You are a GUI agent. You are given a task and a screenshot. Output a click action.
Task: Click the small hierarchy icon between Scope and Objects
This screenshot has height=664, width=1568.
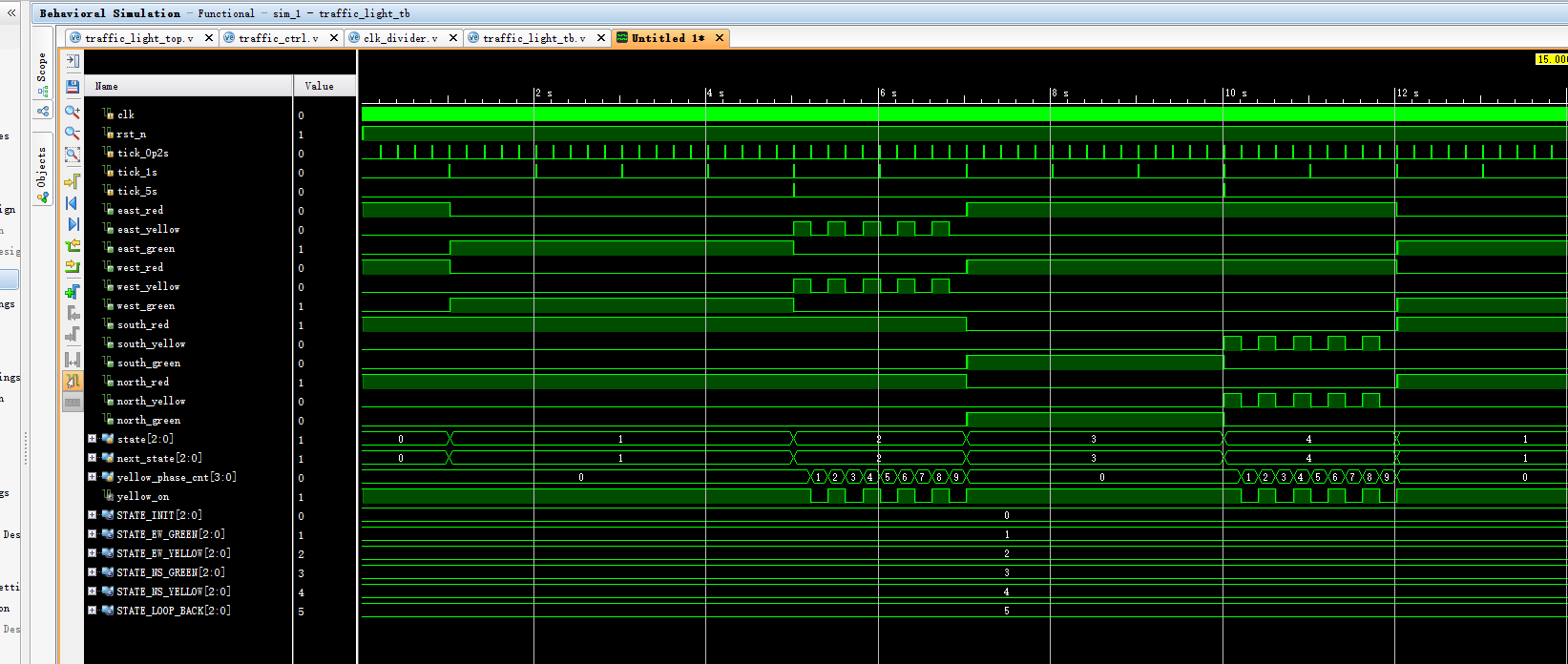coord(43,112)
